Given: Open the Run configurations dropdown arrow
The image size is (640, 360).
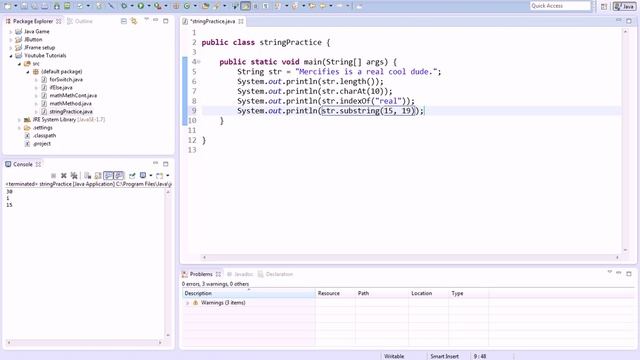Looking at the screenshot, I should pyautogui.click(x=149, y=6).
